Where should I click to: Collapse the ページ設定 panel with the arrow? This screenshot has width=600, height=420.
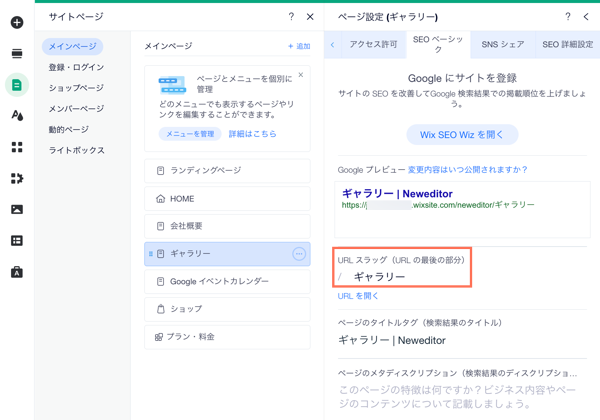point(586,16)
